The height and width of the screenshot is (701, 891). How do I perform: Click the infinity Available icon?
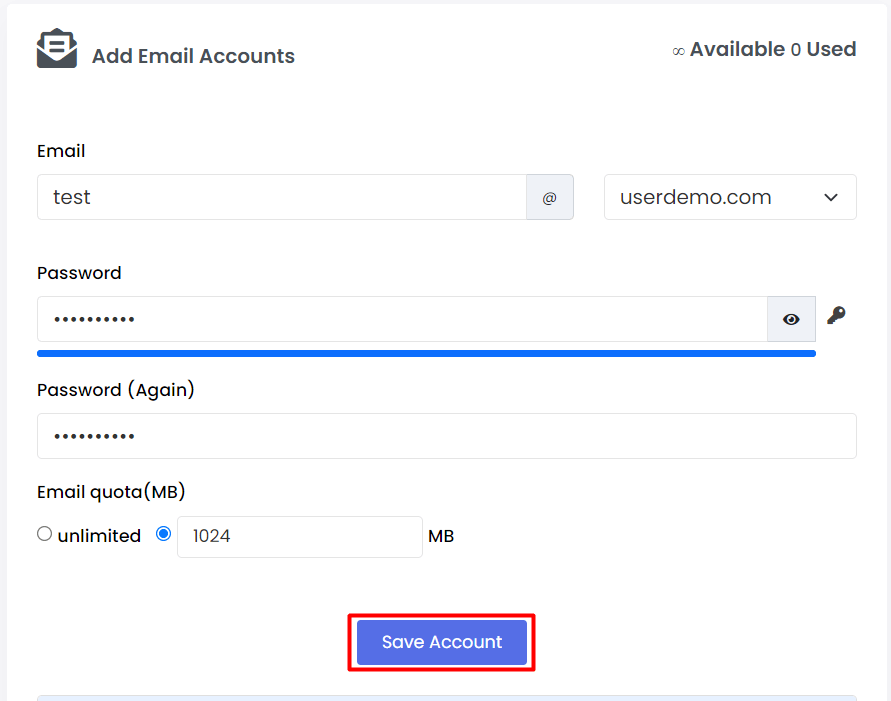pos(678,52)
